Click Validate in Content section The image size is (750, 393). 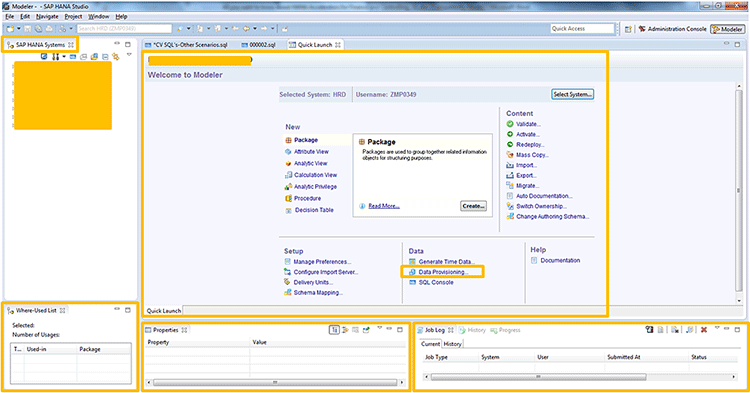(528, 124)
